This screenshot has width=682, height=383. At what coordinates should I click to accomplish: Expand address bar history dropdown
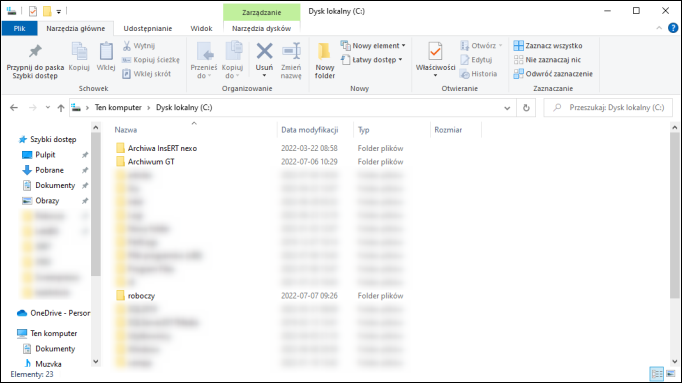tap(507, 108)
